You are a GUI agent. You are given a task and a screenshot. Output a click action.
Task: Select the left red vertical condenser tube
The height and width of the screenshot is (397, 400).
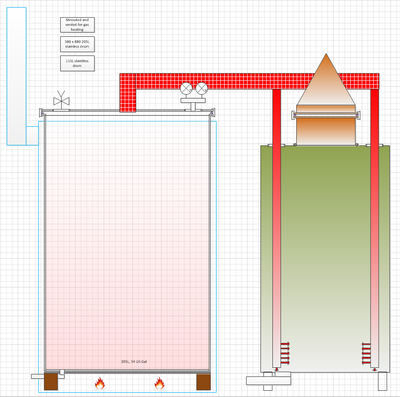(x=277, y=228)
